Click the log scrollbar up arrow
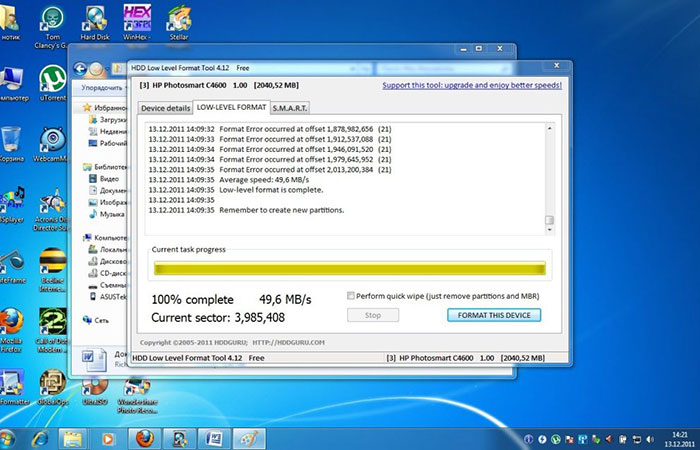 (550, 128)
